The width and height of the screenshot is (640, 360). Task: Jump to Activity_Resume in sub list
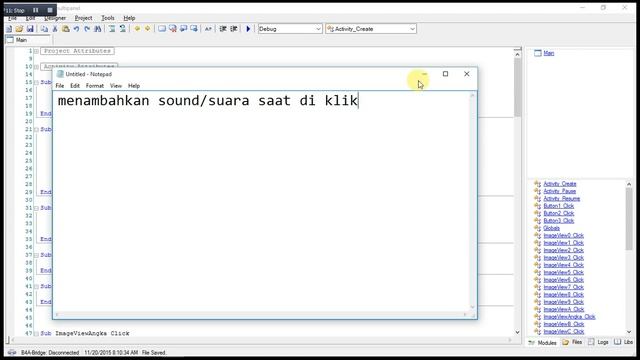point(562,199)
